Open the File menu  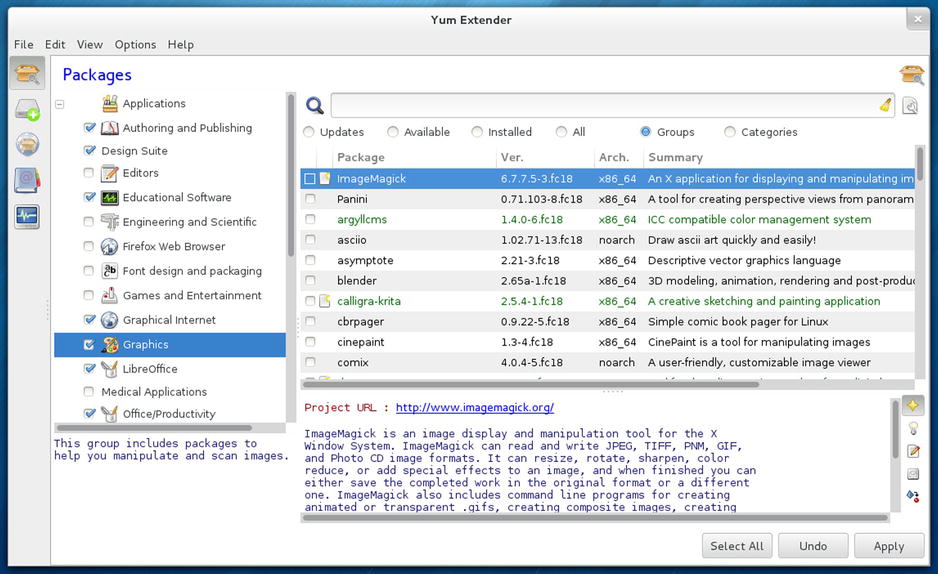coord(24,45)
